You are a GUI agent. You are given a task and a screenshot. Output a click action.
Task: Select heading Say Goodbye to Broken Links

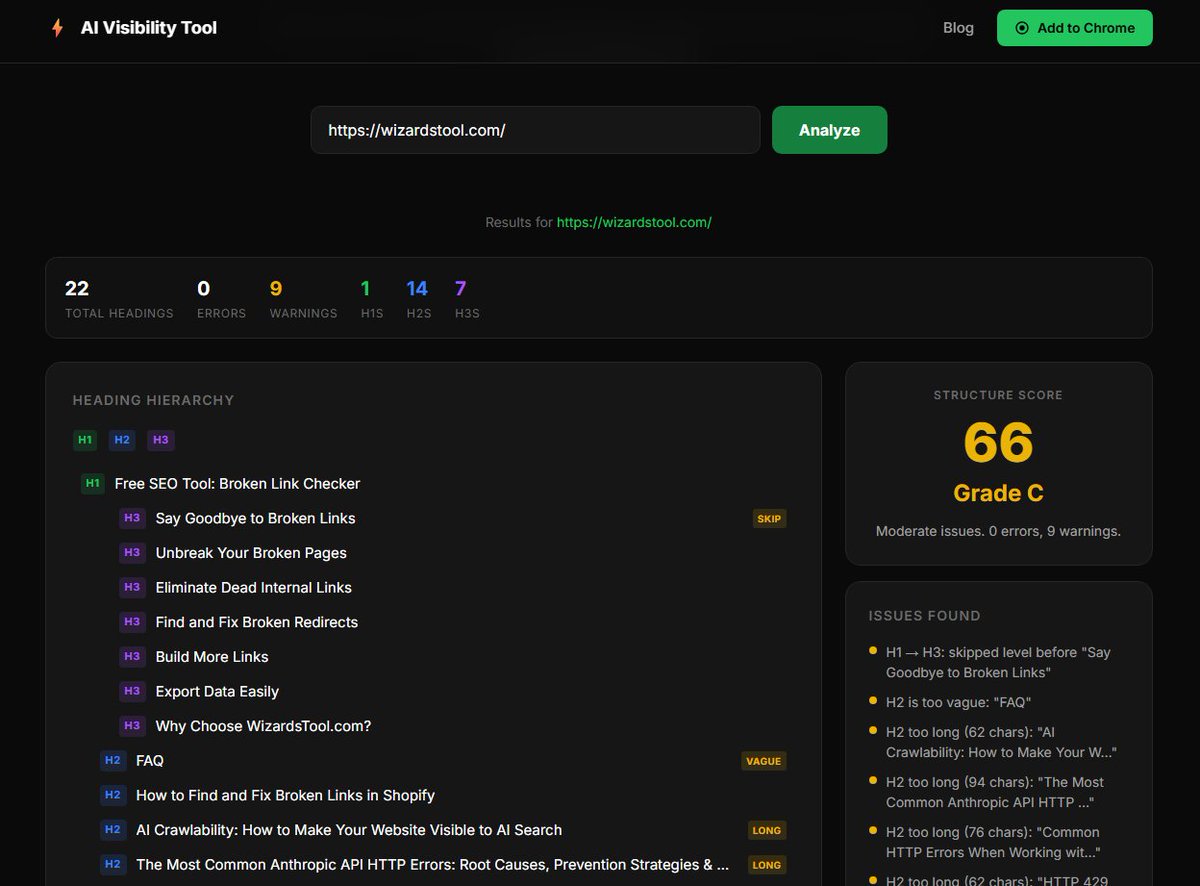(x=255, y=518)
